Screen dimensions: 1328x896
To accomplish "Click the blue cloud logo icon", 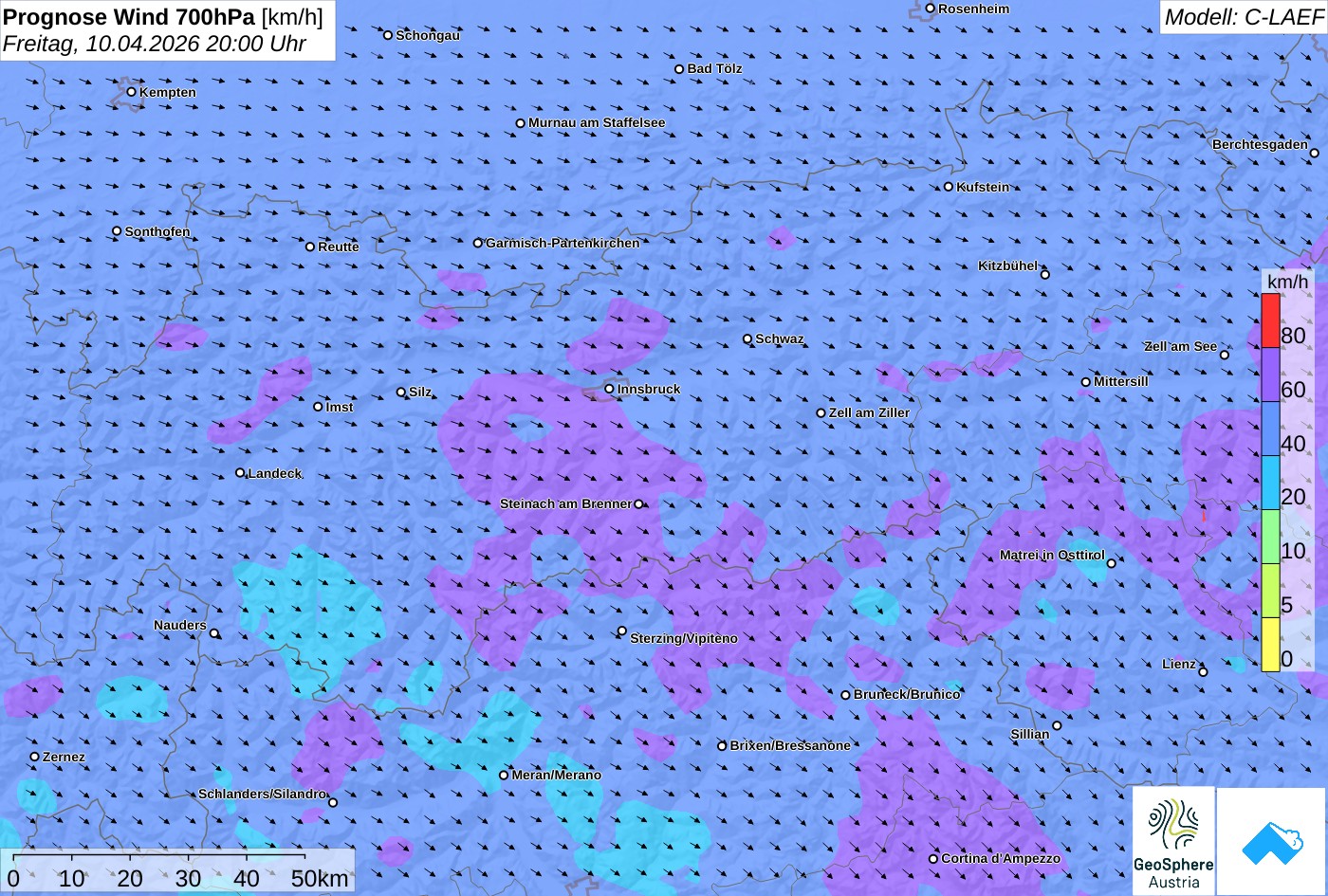I will pos(1272,841).
